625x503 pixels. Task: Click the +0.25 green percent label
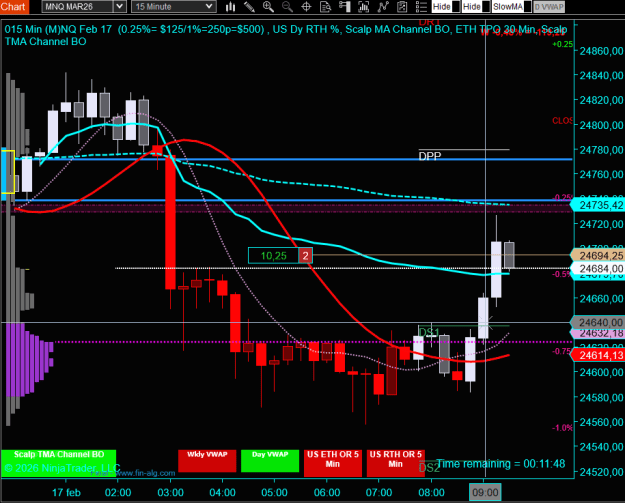click(x=562, y=44)
